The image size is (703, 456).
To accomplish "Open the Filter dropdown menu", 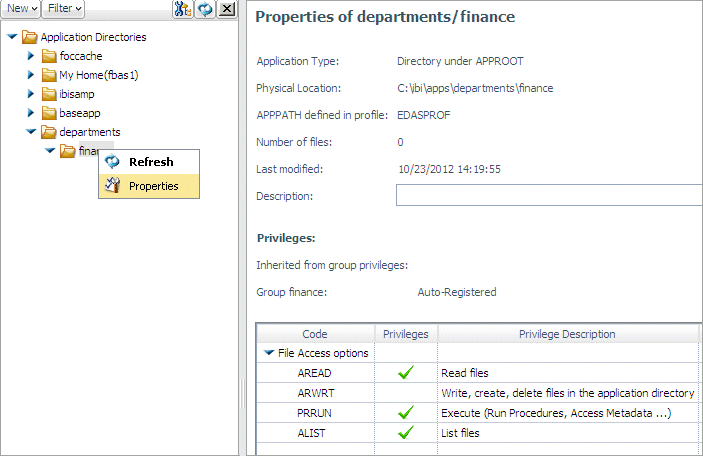I will 64,9.
